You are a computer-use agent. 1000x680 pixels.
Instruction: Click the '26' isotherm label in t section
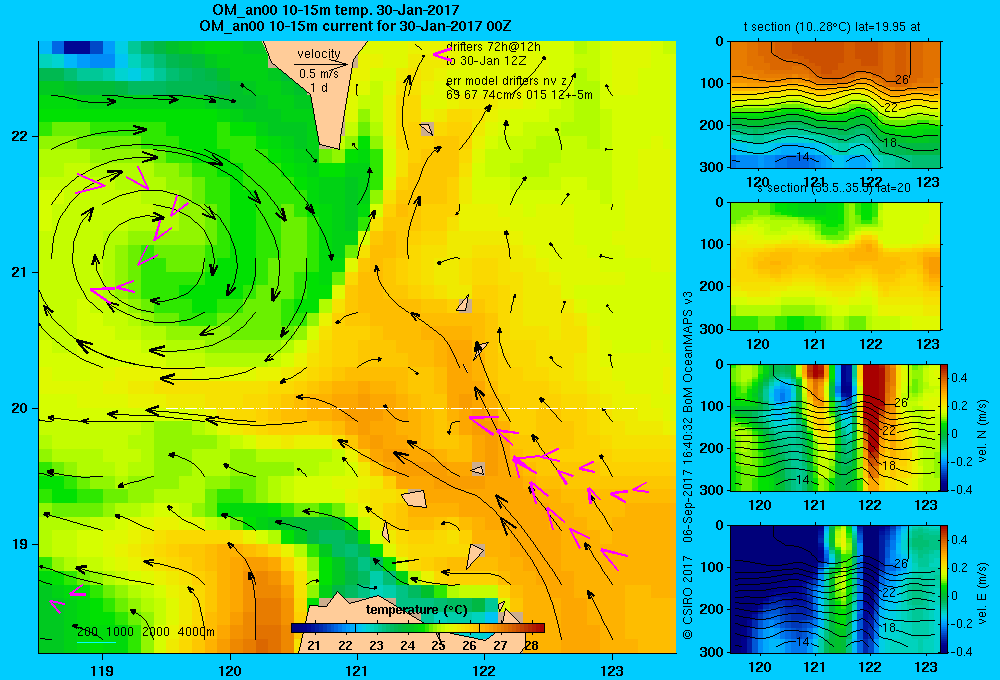(901, 80)
